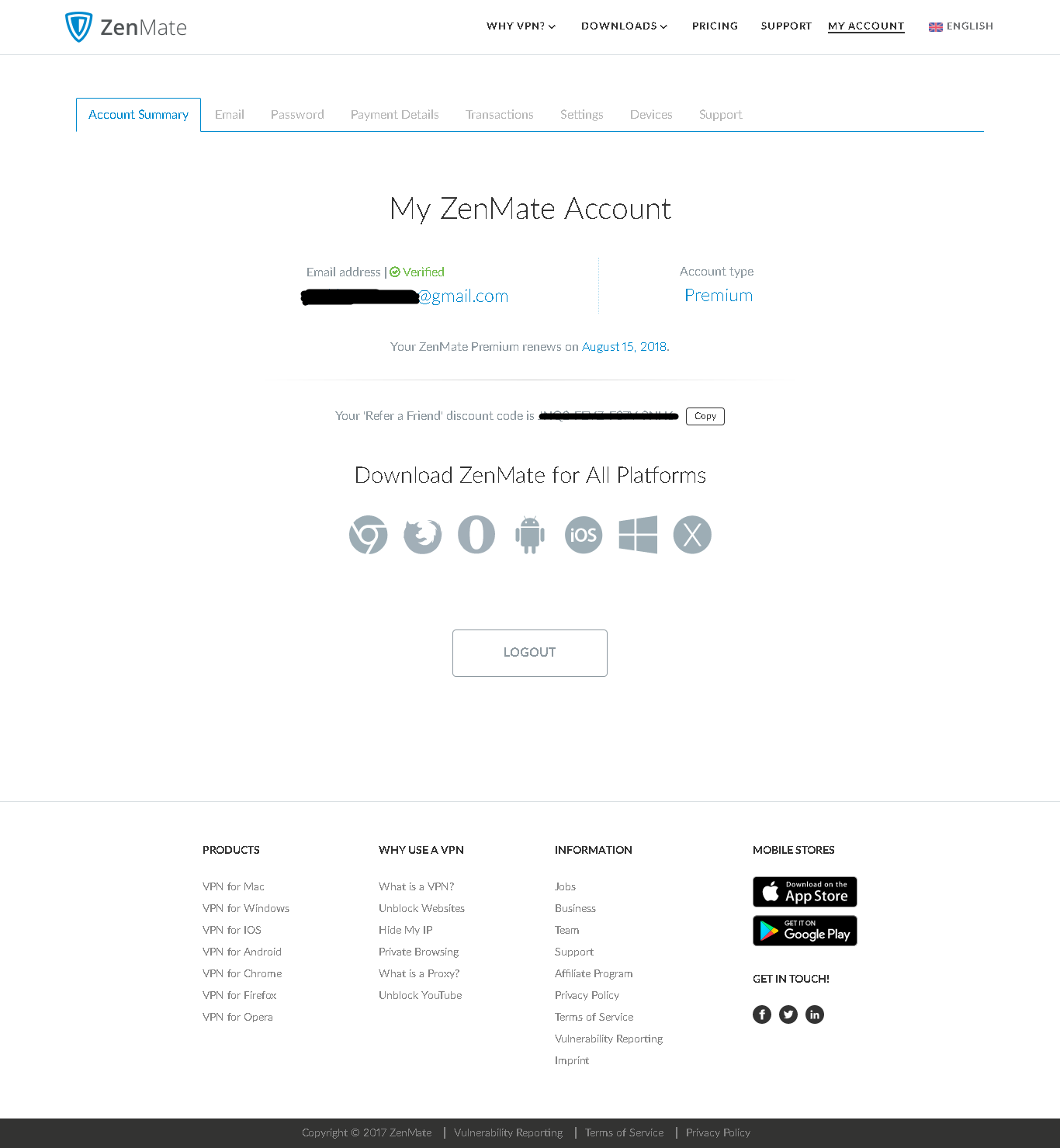This screenshot has width=1060, height=1148.
Task: Choose the Android robot download icon
Action: tap(530, 535)
